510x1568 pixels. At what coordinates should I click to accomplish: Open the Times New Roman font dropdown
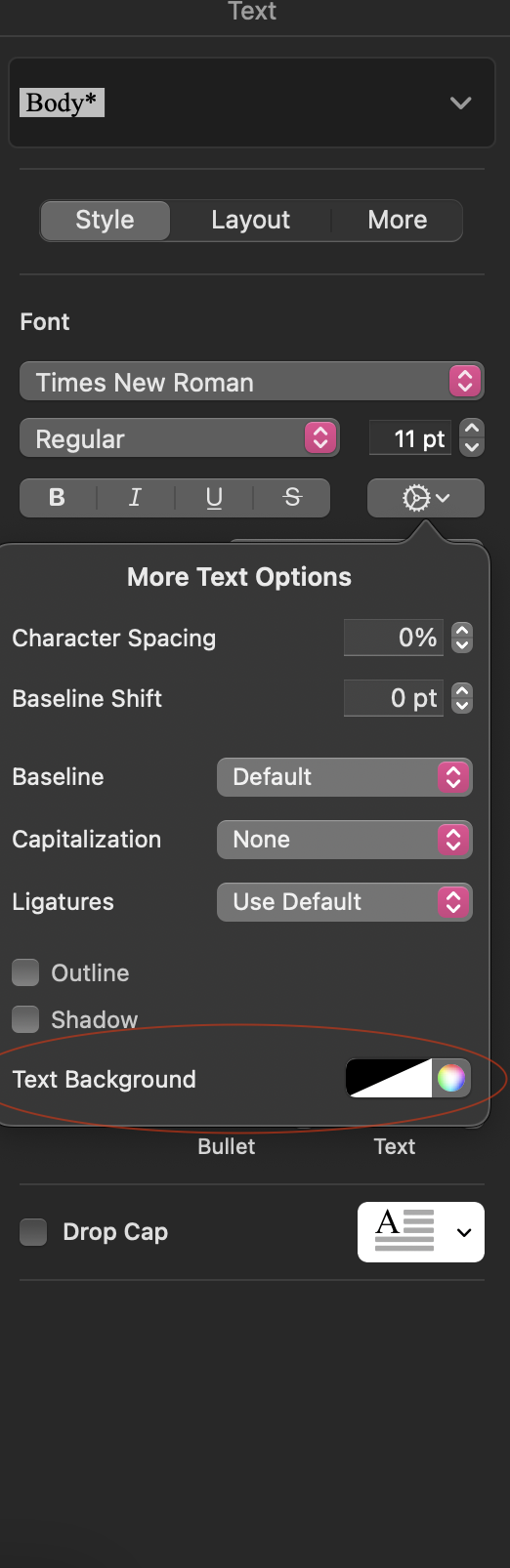pyautogui.click(x=252, y=382)
